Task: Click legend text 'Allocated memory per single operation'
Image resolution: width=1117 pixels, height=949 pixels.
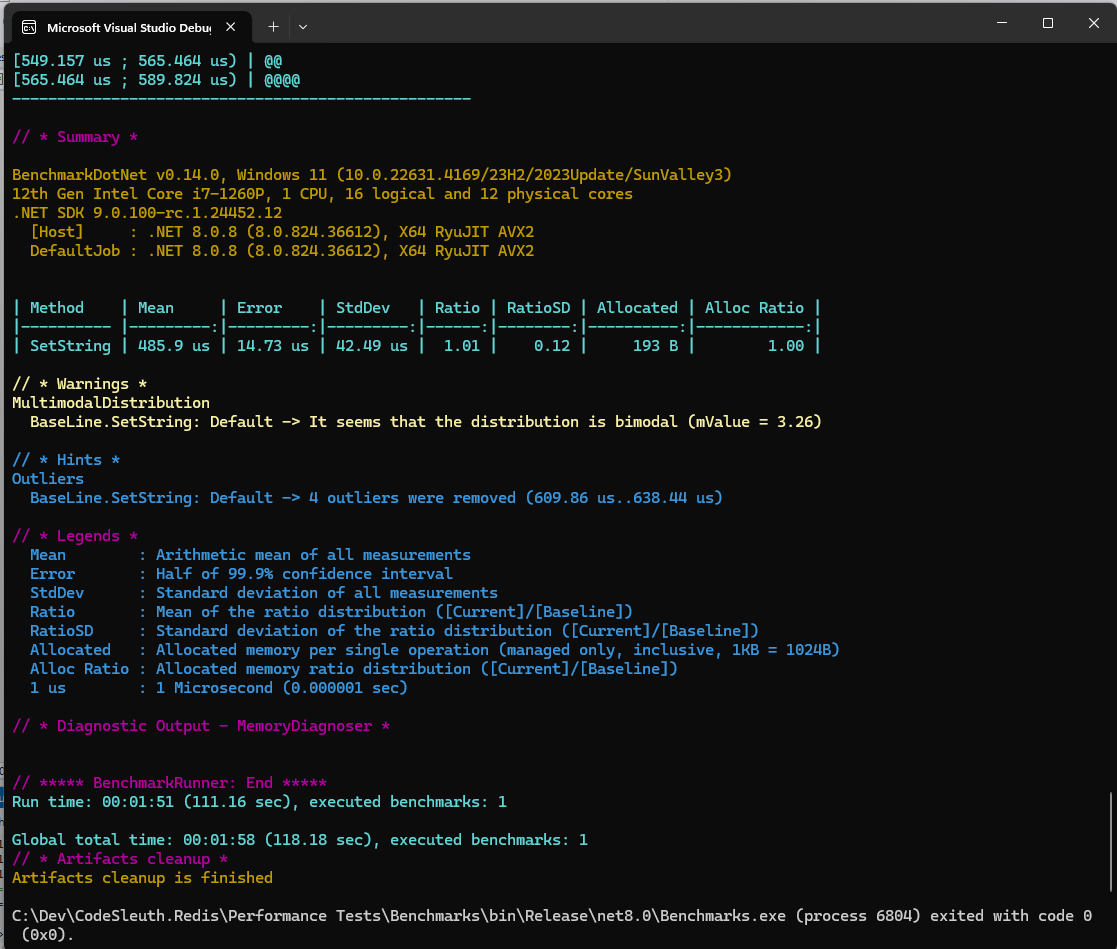Action: 323,650
